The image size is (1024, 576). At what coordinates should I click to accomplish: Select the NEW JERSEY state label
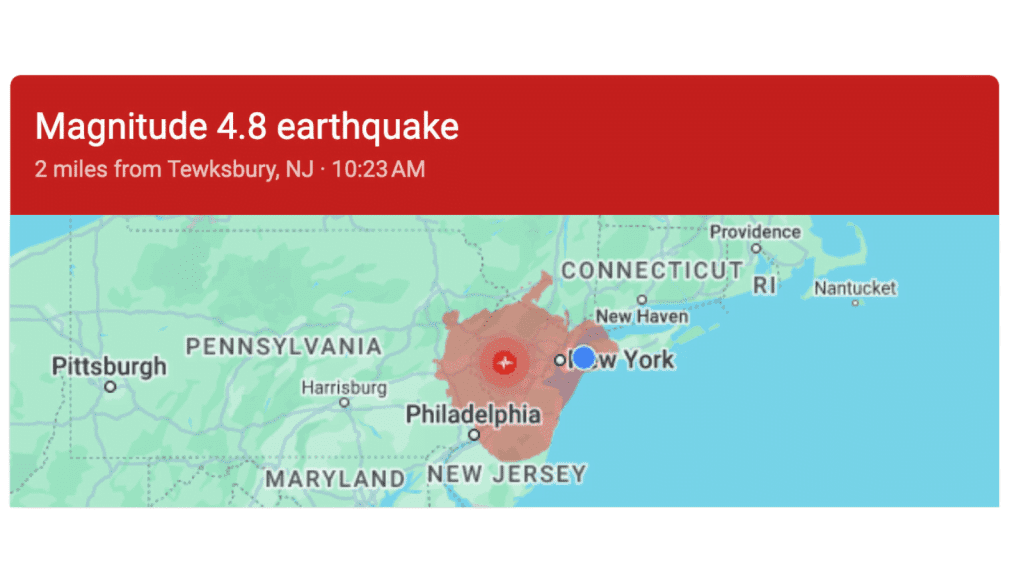point(507,474)
